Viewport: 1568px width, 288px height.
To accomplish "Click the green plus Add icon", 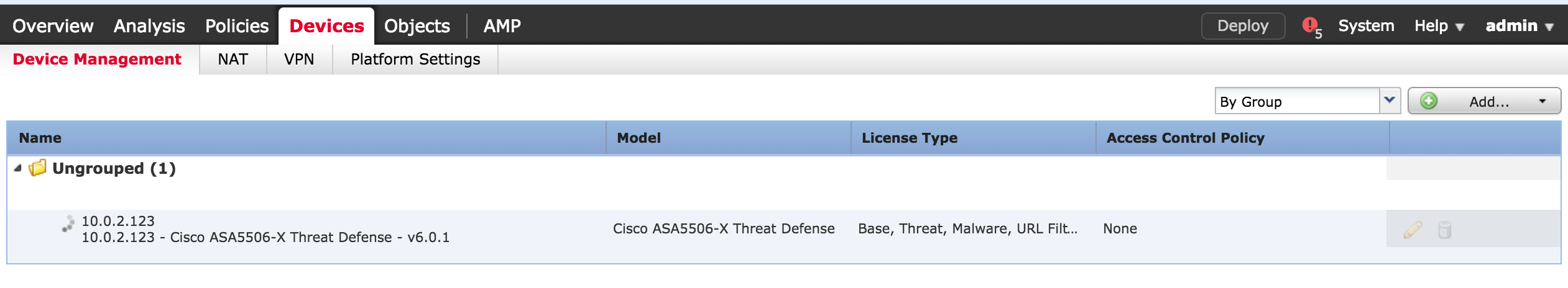I will tap(1429, 101).
